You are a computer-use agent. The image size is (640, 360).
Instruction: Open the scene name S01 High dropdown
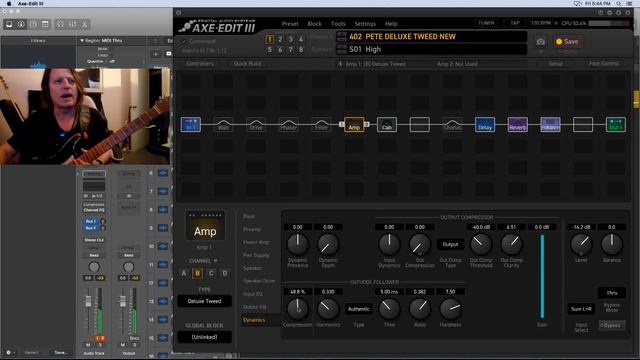[x=432, y=49]
